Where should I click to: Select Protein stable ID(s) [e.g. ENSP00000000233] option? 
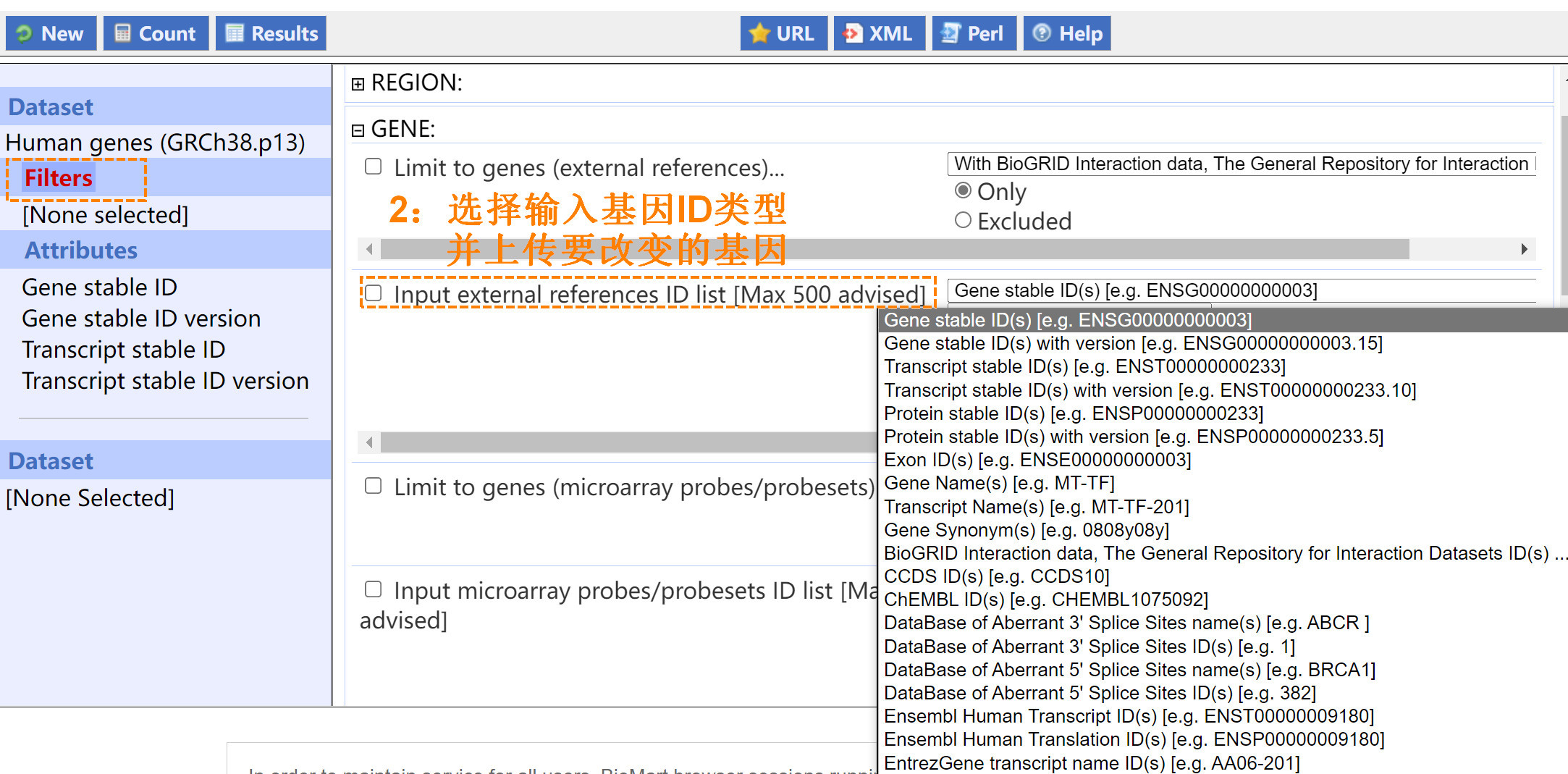click(1223, 413)
